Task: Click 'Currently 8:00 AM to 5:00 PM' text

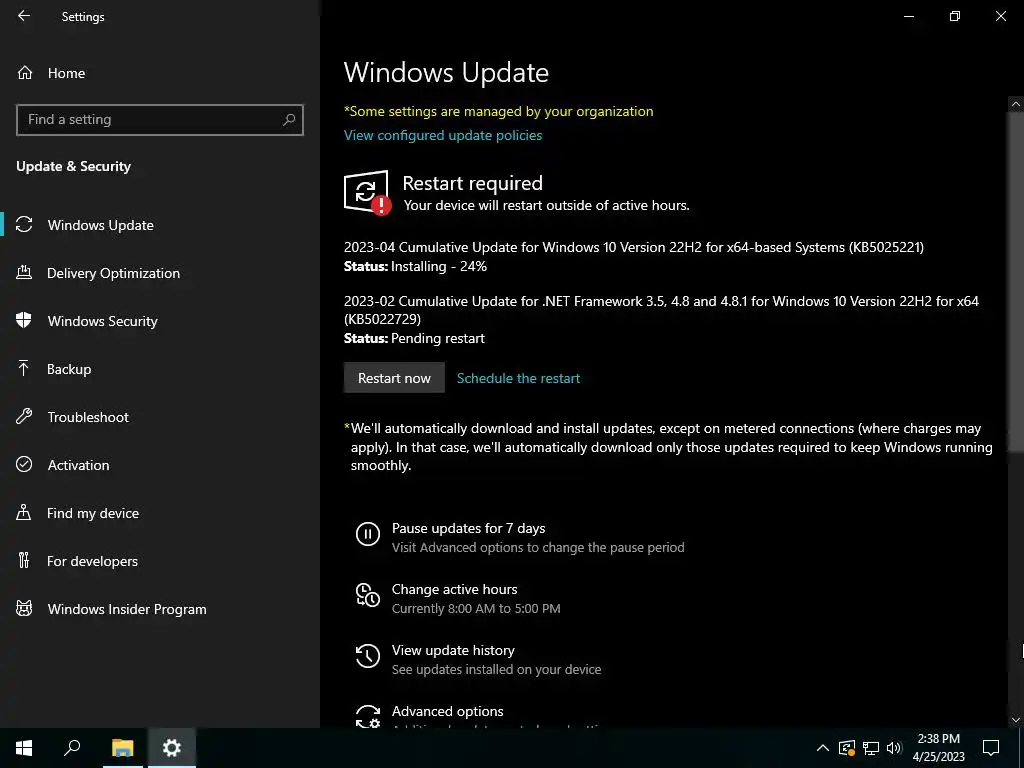Action: coord(476,608)
